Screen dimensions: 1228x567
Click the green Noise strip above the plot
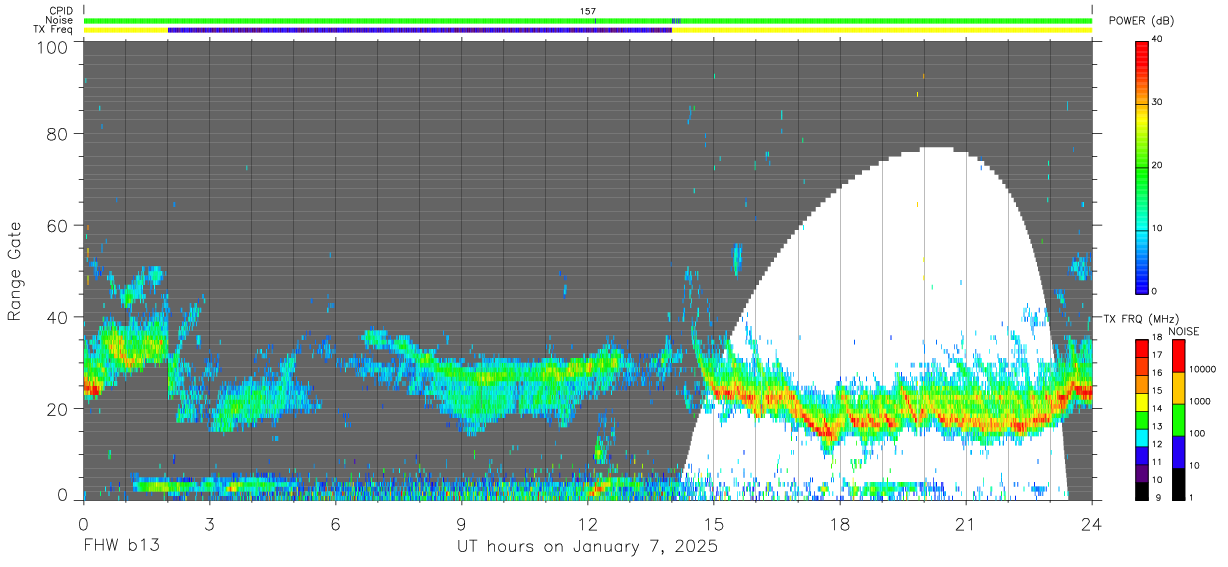[588, 20]
